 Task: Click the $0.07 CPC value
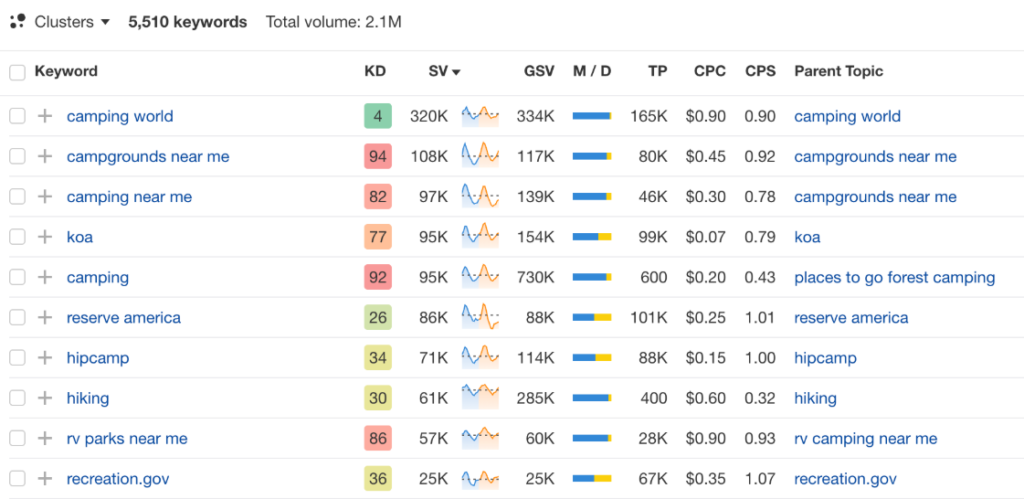705,237
